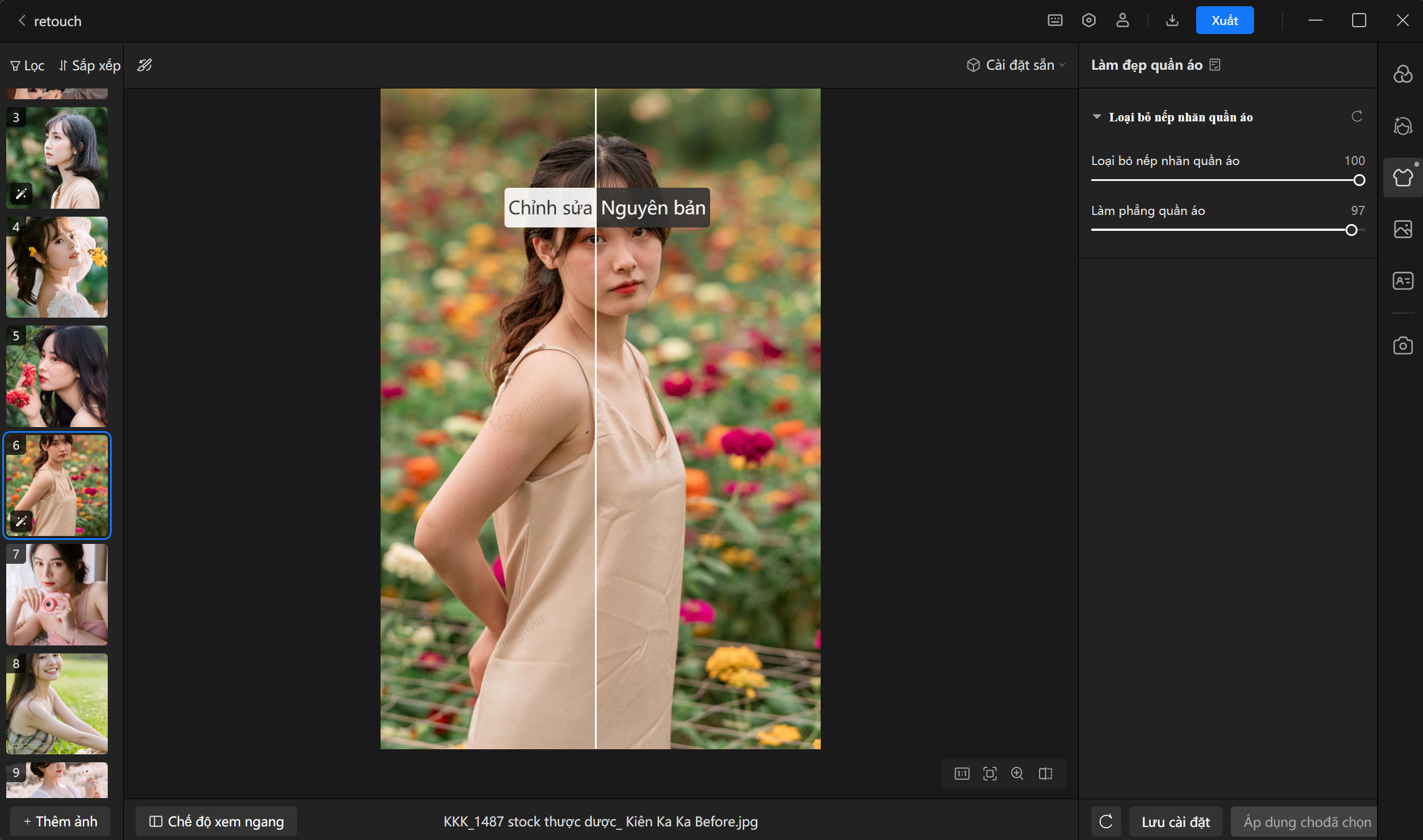Click magic wand badge on thumbnail 6
This screenshot has height=840, width=1423.
[x=21, y=521]
